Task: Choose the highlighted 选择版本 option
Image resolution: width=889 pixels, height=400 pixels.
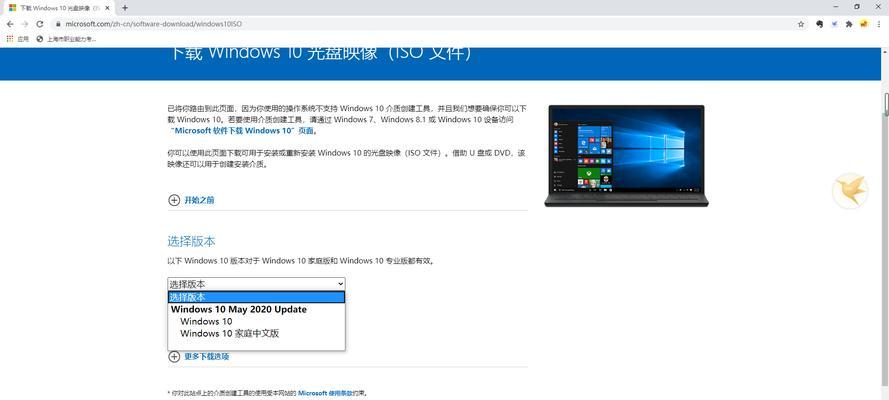Action: 256,297
